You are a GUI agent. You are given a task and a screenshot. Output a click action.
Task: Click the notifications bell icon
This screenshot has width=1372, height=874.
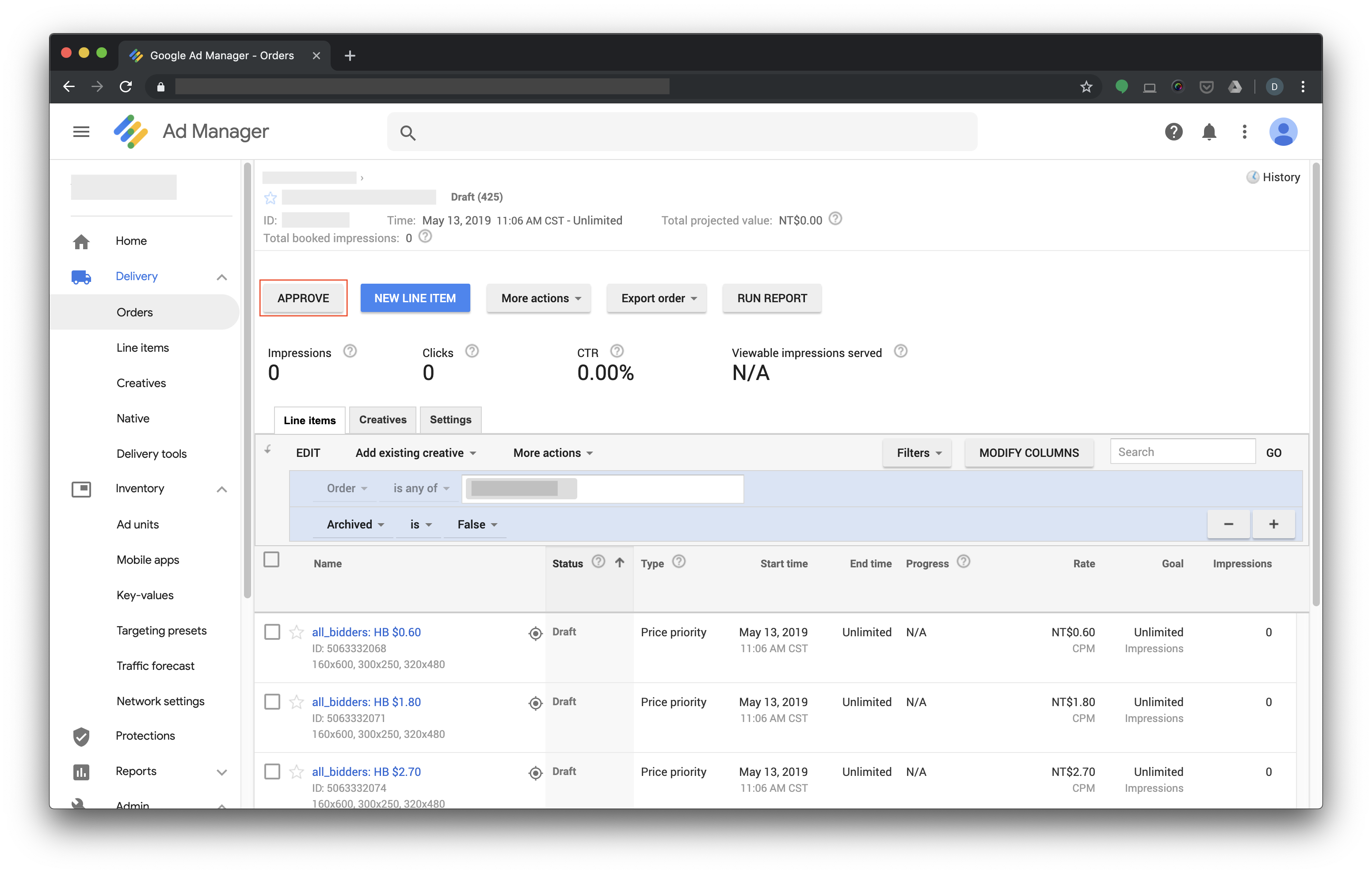point(1208,132)
